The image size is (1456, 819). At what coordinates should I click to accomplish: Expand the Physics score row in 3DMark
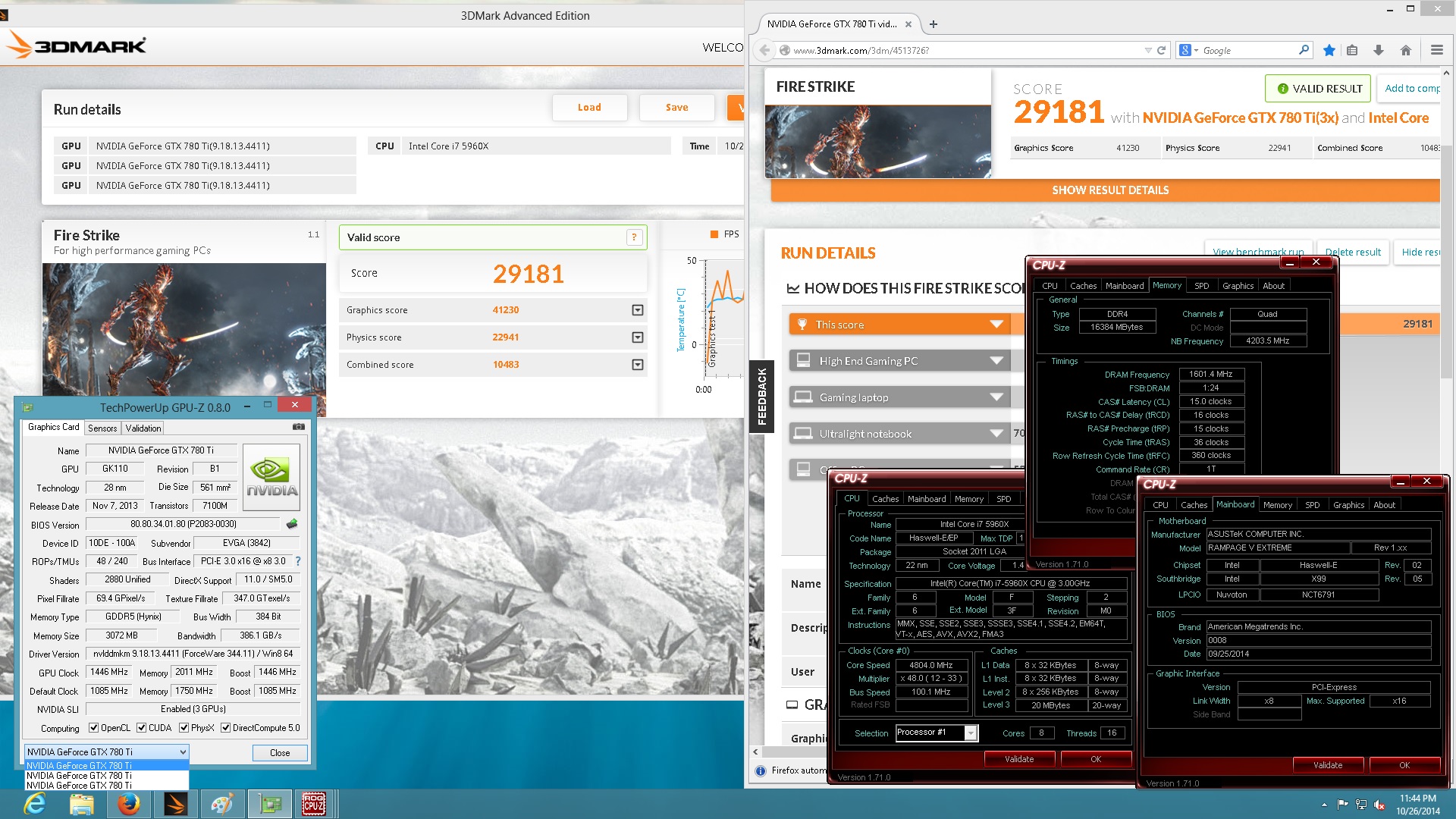point(638,337)
